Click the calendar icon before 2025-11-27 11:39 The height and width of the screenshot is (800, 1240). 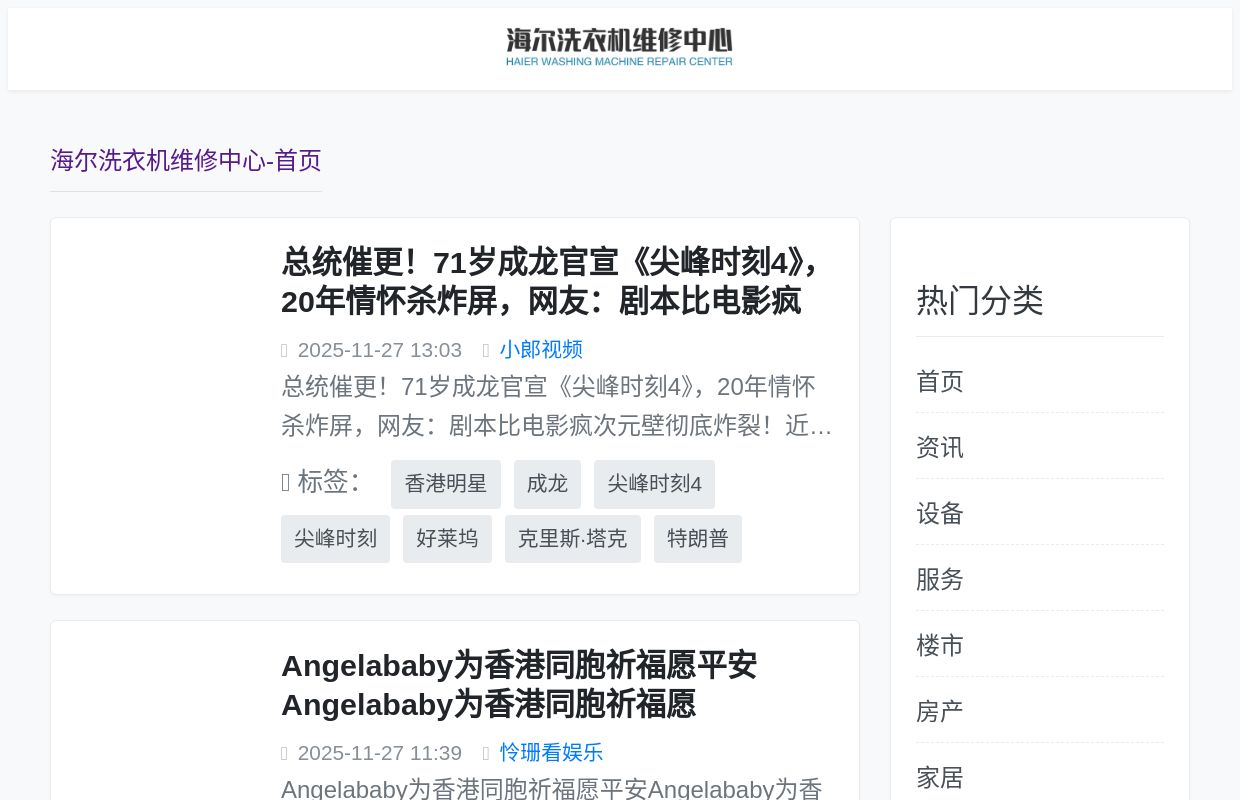285,753
